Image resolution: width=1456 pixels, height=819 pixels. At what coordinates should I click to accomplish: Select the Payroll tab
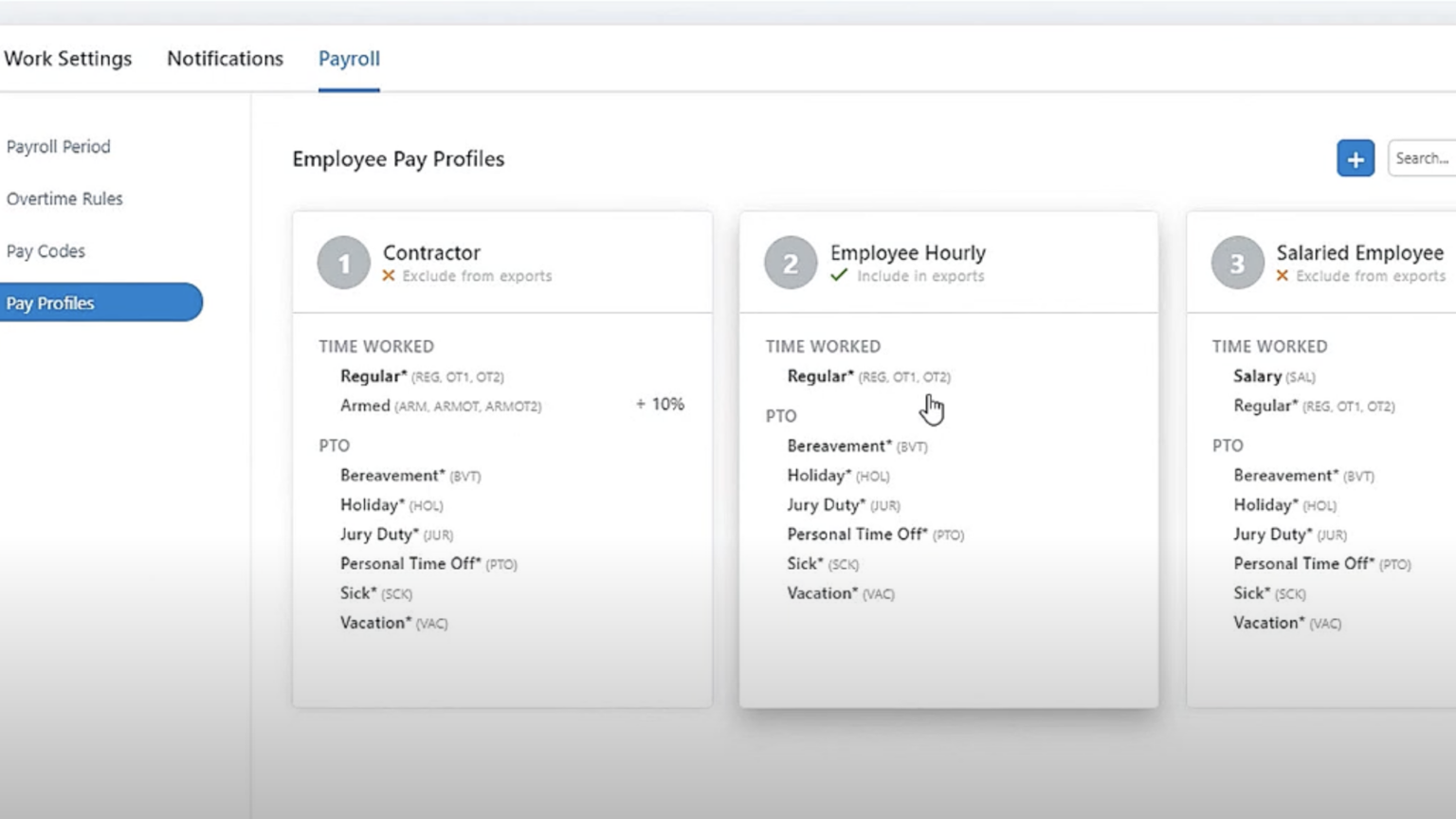349,59
